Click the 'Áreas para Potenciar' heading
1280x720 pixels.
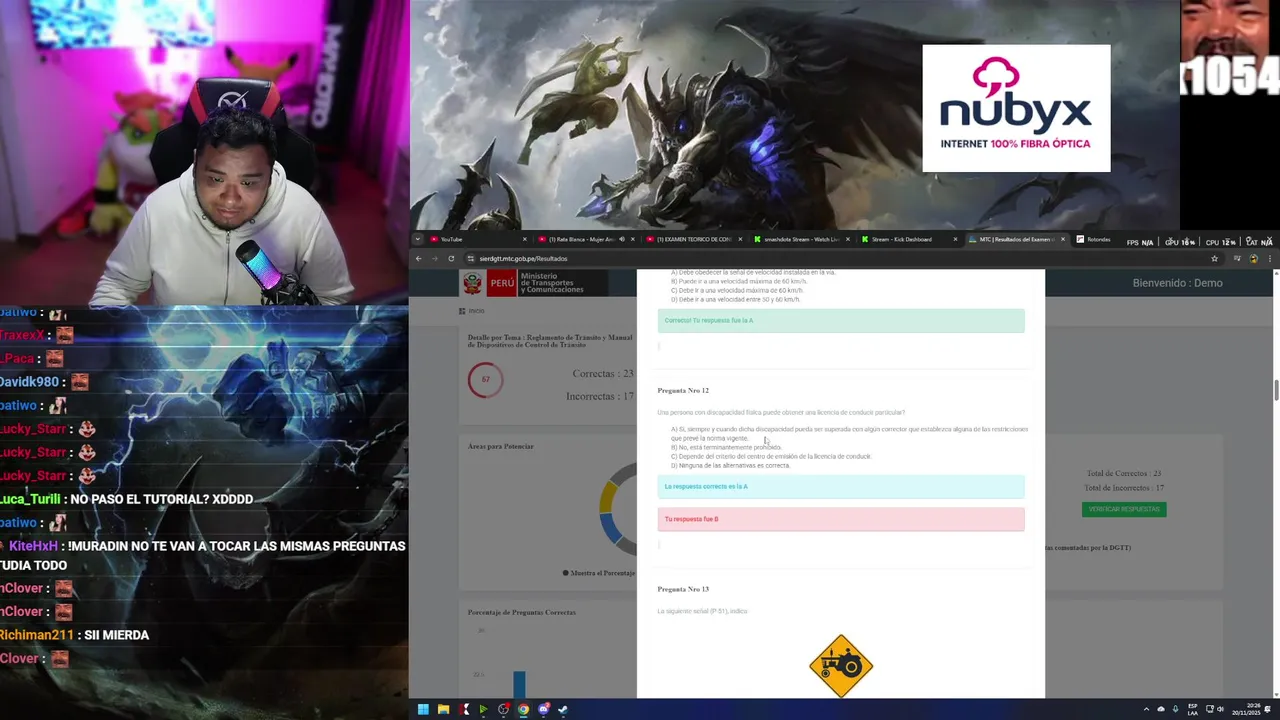pyautogui.click(x=501, y=446)
